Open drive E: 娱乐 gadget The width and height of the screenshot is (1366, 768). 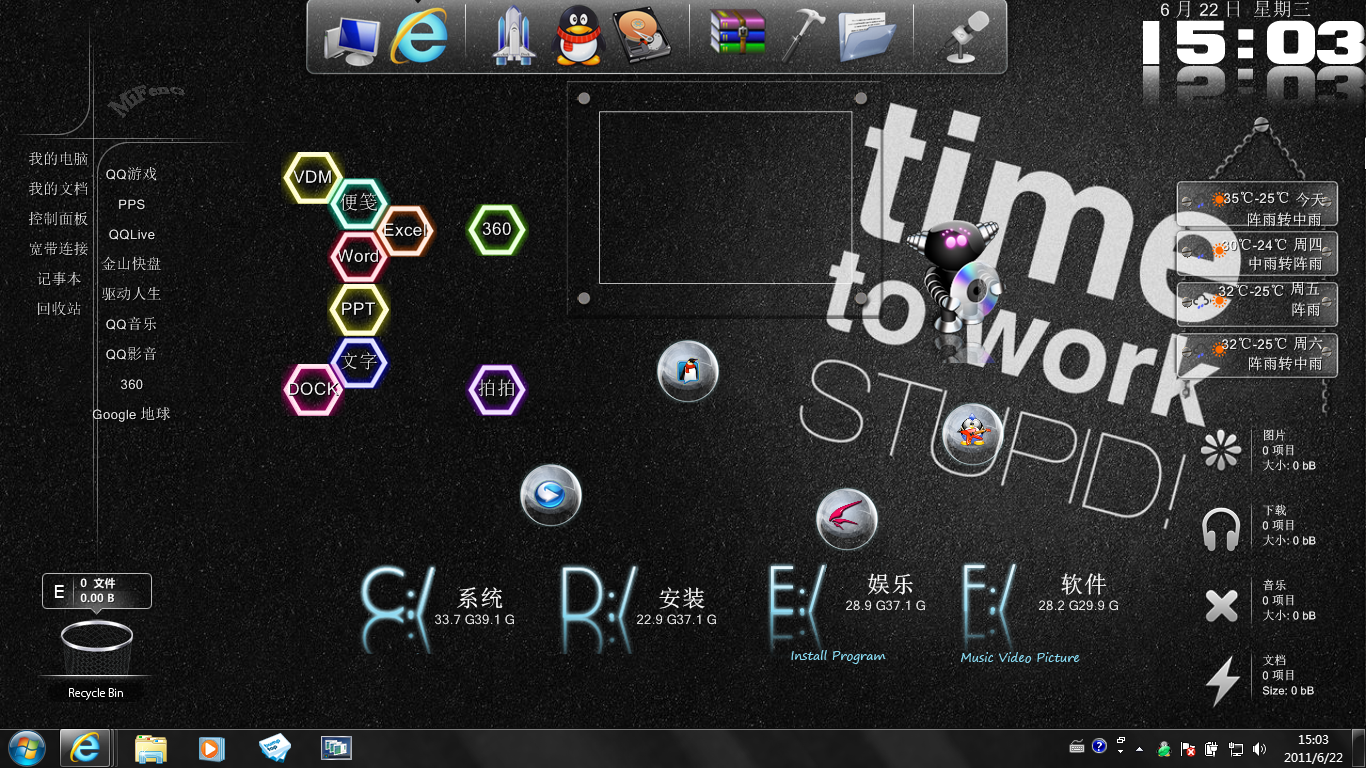coord(848,605)
